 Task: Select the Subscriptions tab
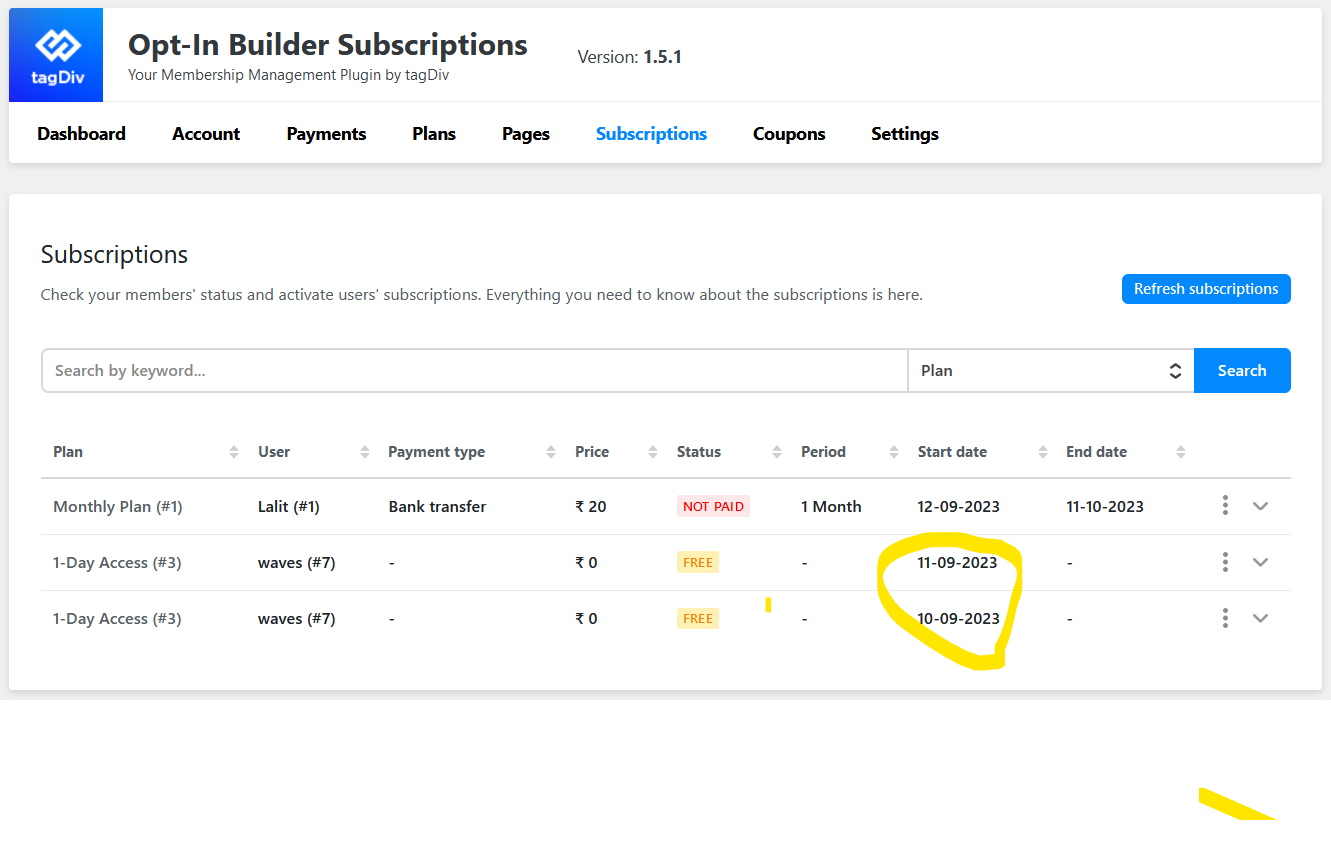[x=651, y=134]
